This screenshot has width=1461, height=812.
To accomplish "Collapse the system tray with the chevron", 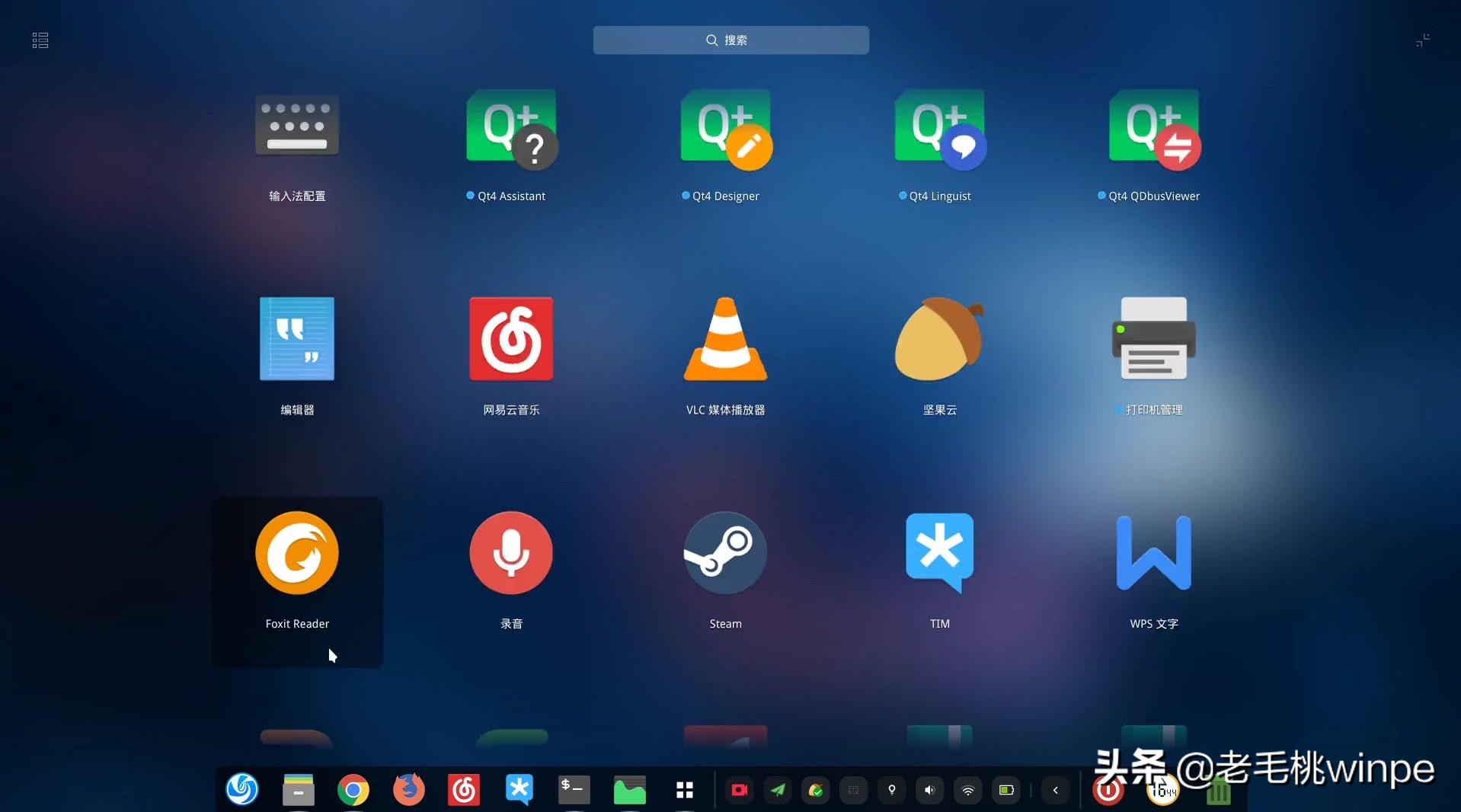I will tap(1055, 790).
